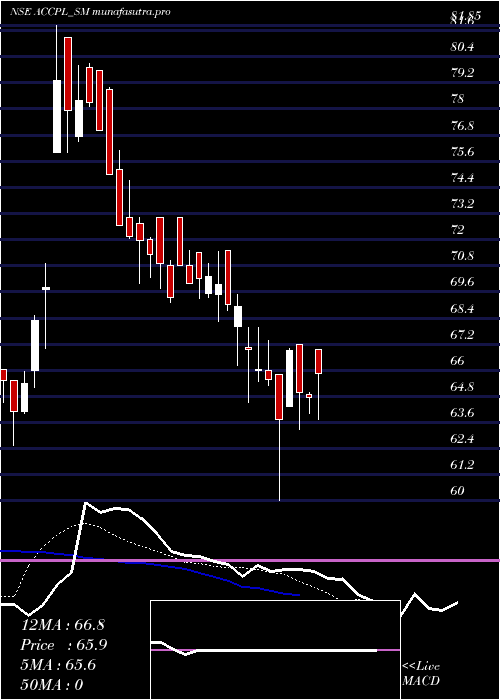Click the <<Live MACD label
500x700 pixels.
[x=421, y=674]
